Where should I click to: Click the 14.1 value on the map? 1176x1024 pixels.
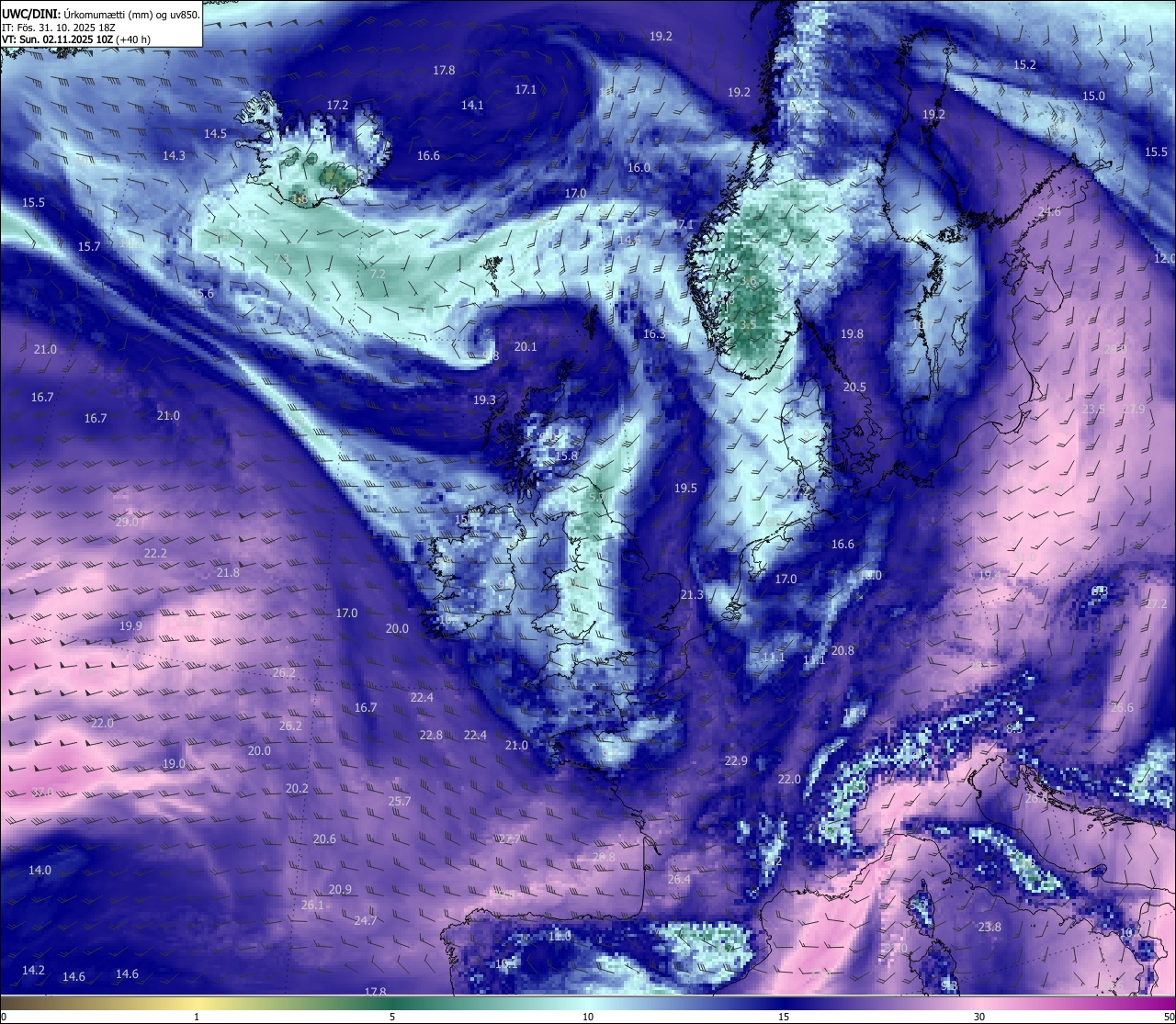472,106
